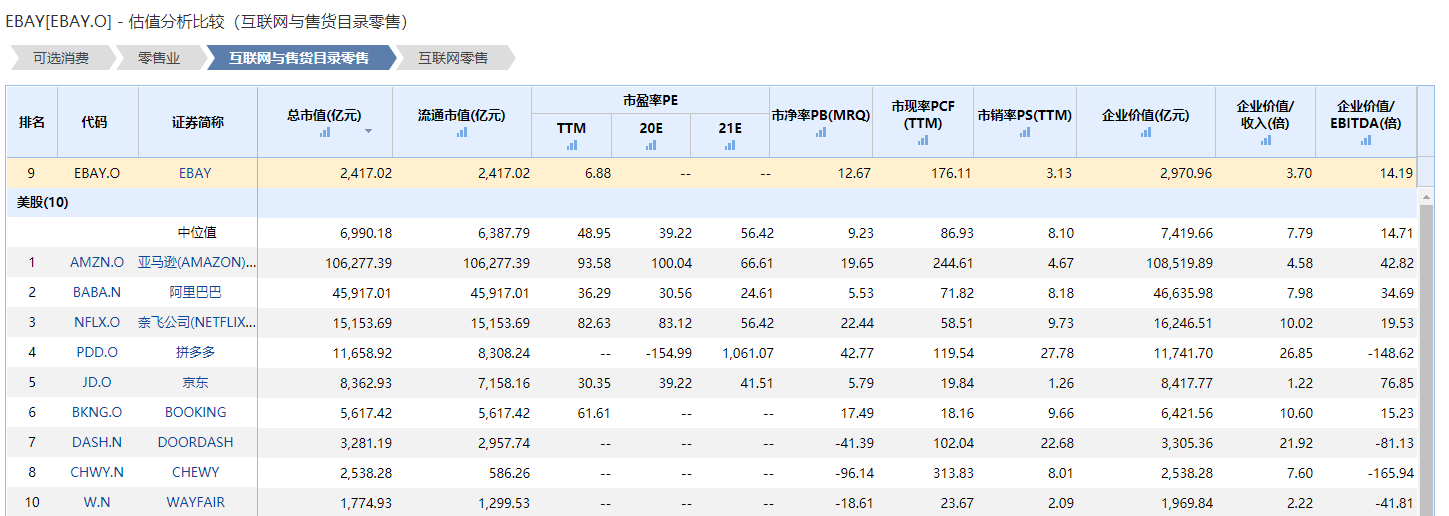
Task: Toggle sort arrow on 总市值 column
Action: click(x=368, y=132)
